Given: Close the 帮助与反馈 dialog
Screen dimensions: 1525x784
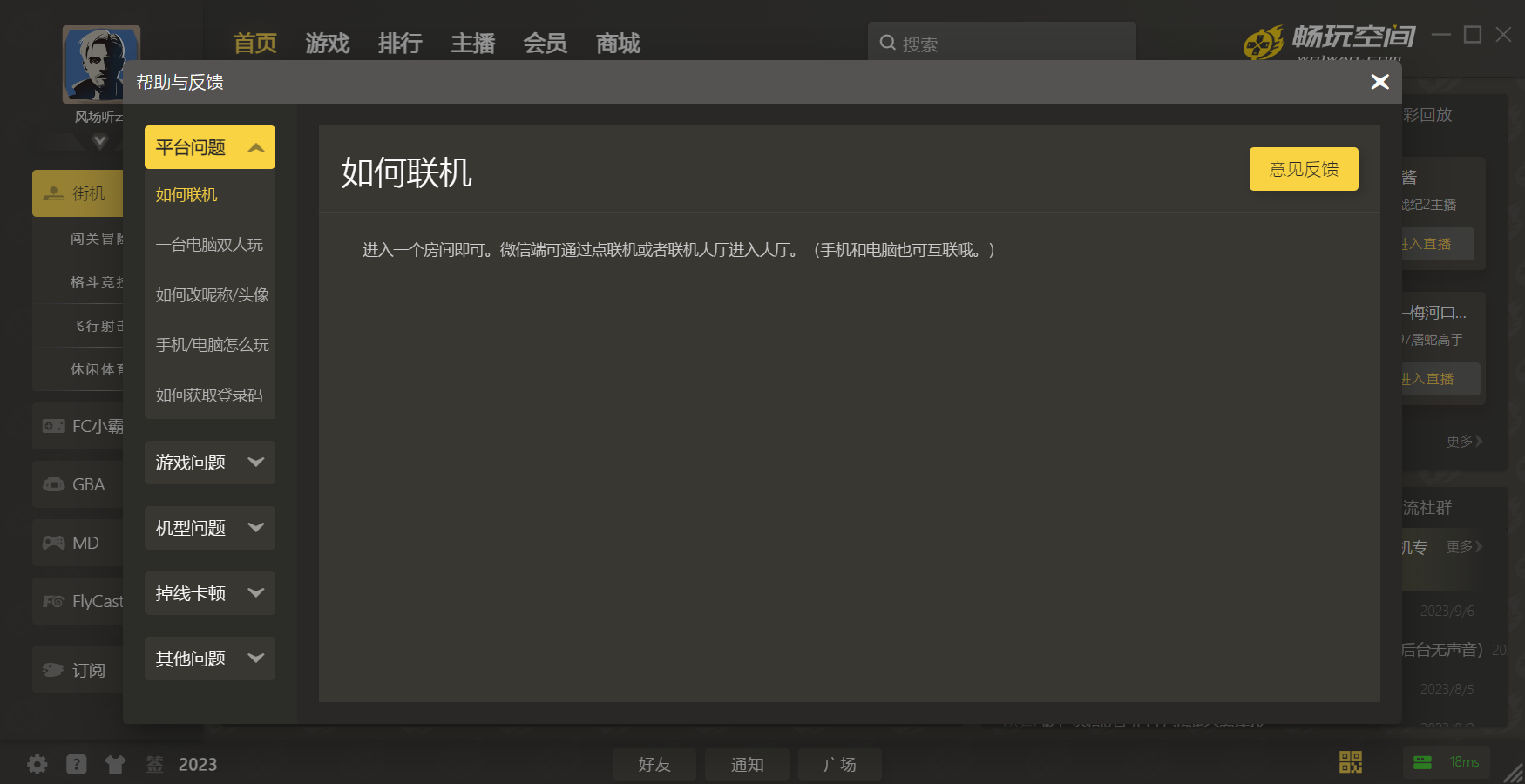Looking at the screenshot, I should pyautogui.click(x=1379, y=82).
